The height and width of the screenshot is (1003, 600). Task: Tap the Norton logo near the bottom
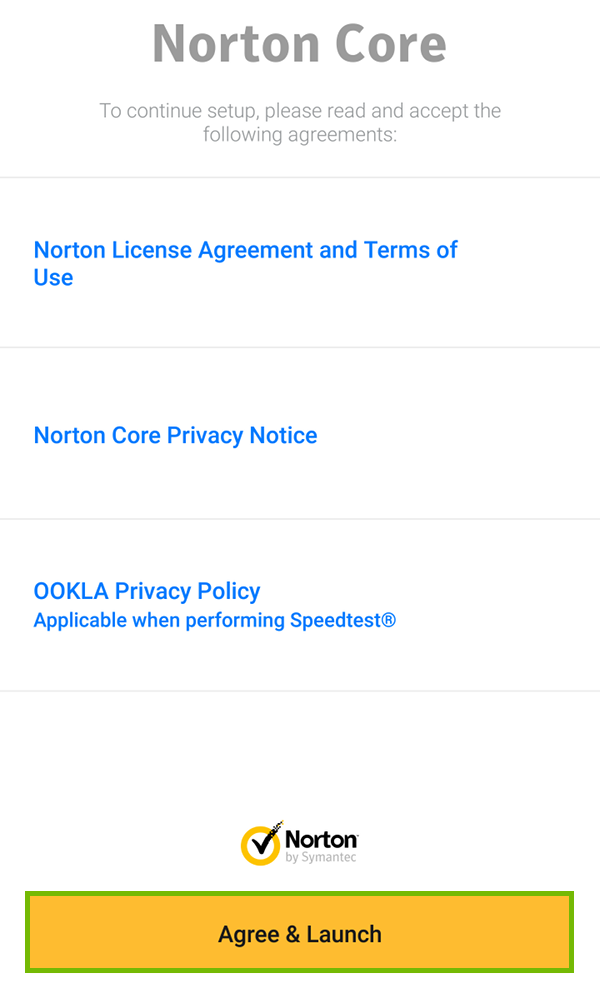pos(298,842)
